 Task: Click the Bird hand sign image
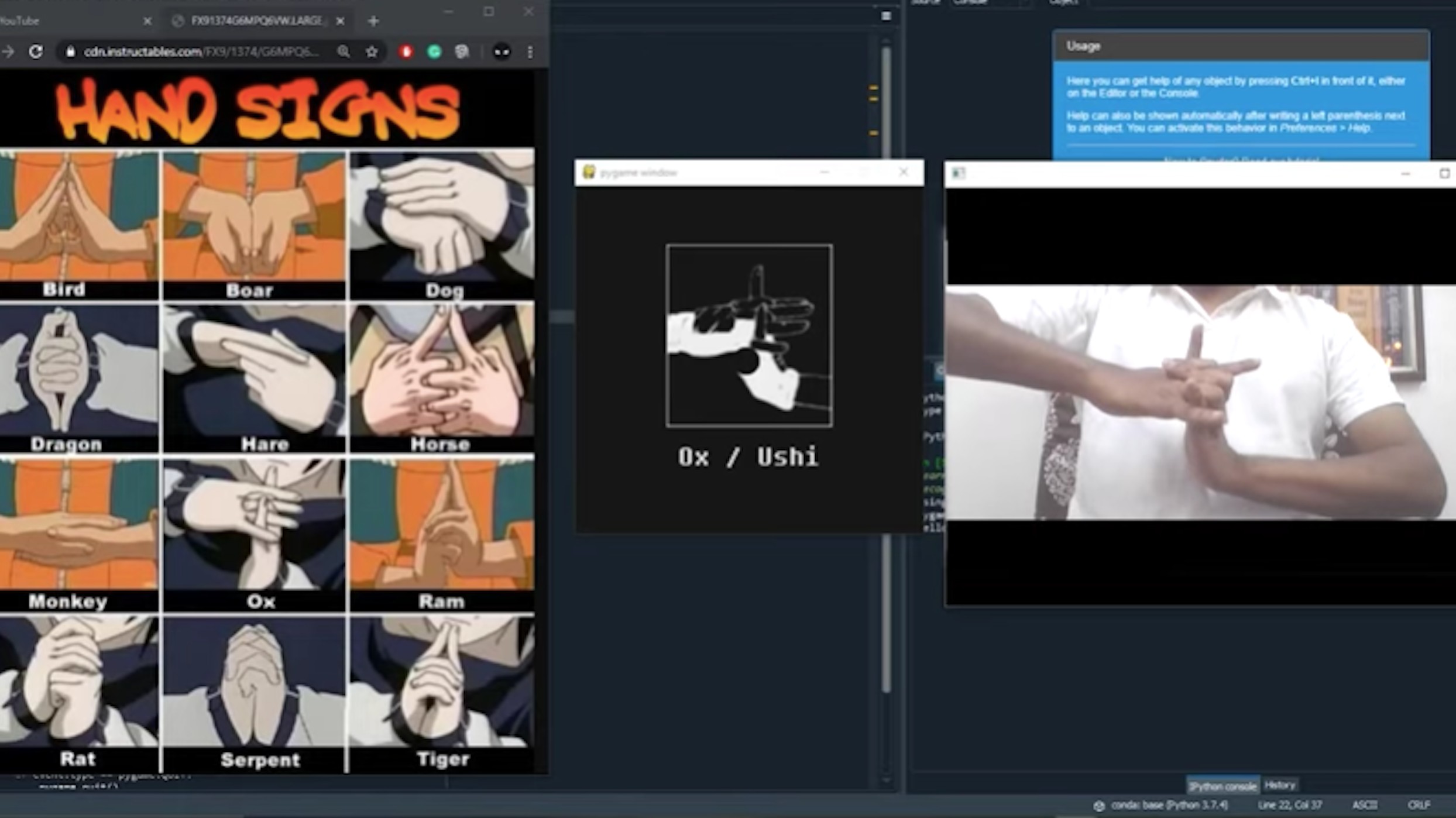coord(78,216)
